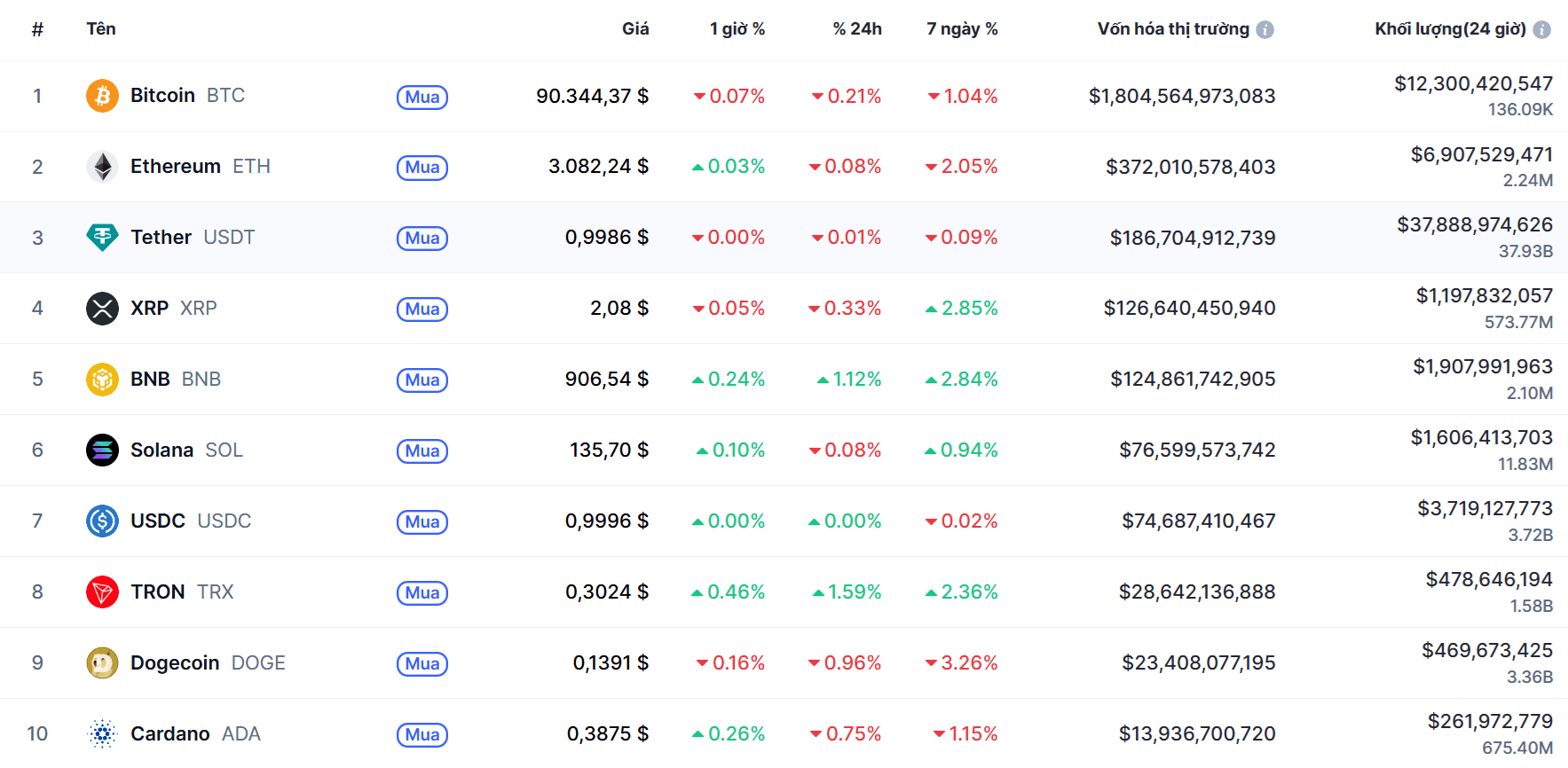Click Solana price 135,70 $
The height and width of the screenshot is (768, 1568).
609,450
